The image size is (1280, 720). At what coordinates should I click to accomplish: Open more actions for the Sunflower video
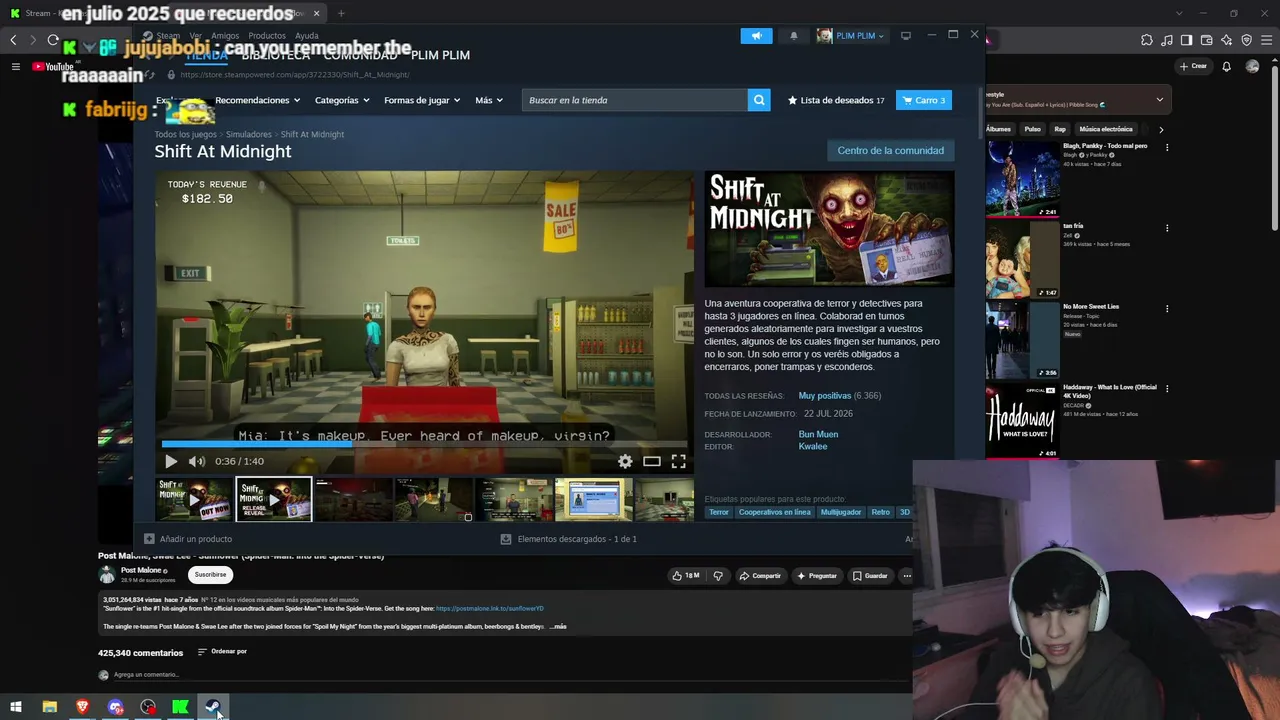[x=907, y=576]
